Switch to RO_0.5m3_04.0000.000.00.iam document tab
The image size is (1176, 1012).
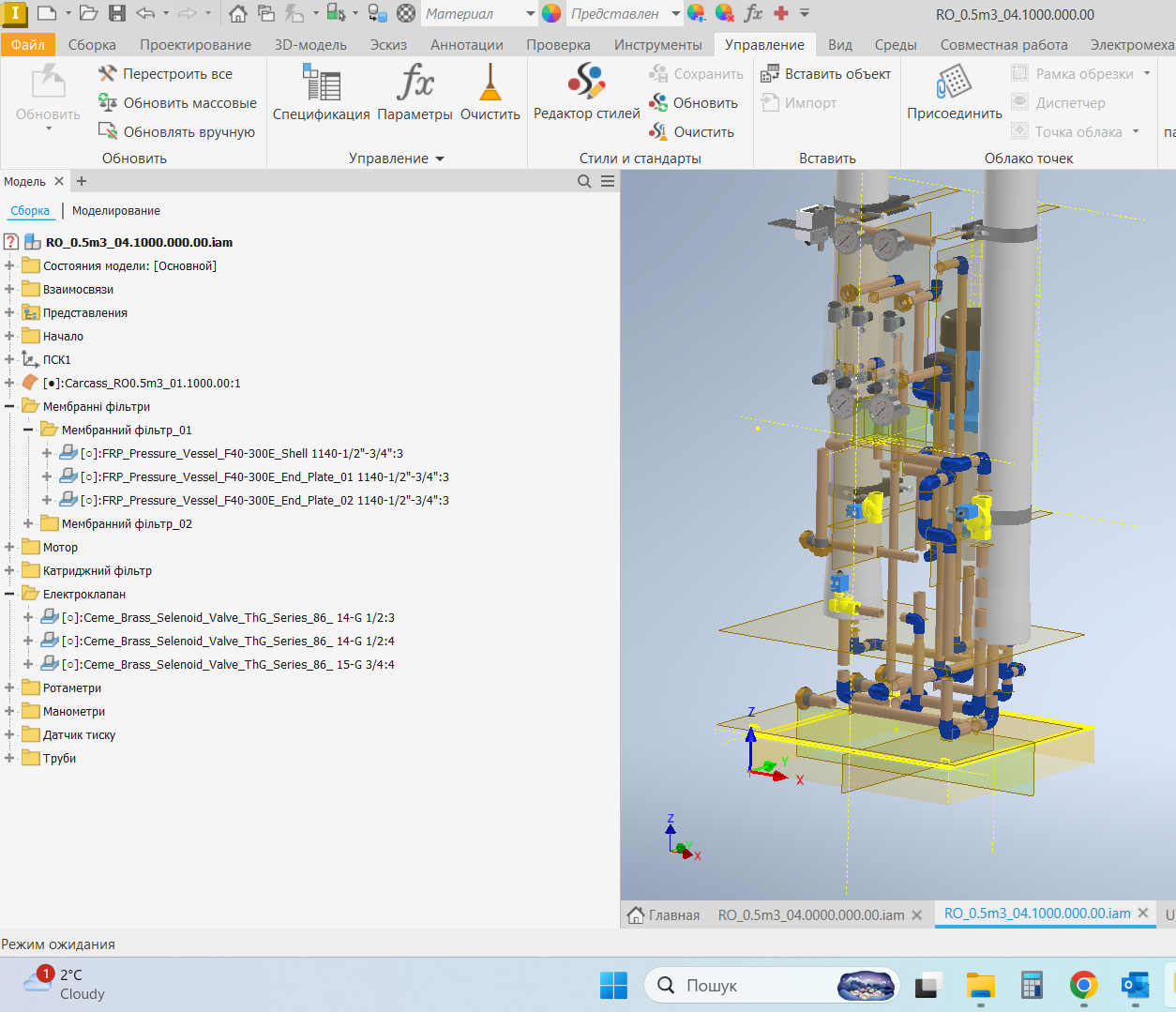coord(811,914)
